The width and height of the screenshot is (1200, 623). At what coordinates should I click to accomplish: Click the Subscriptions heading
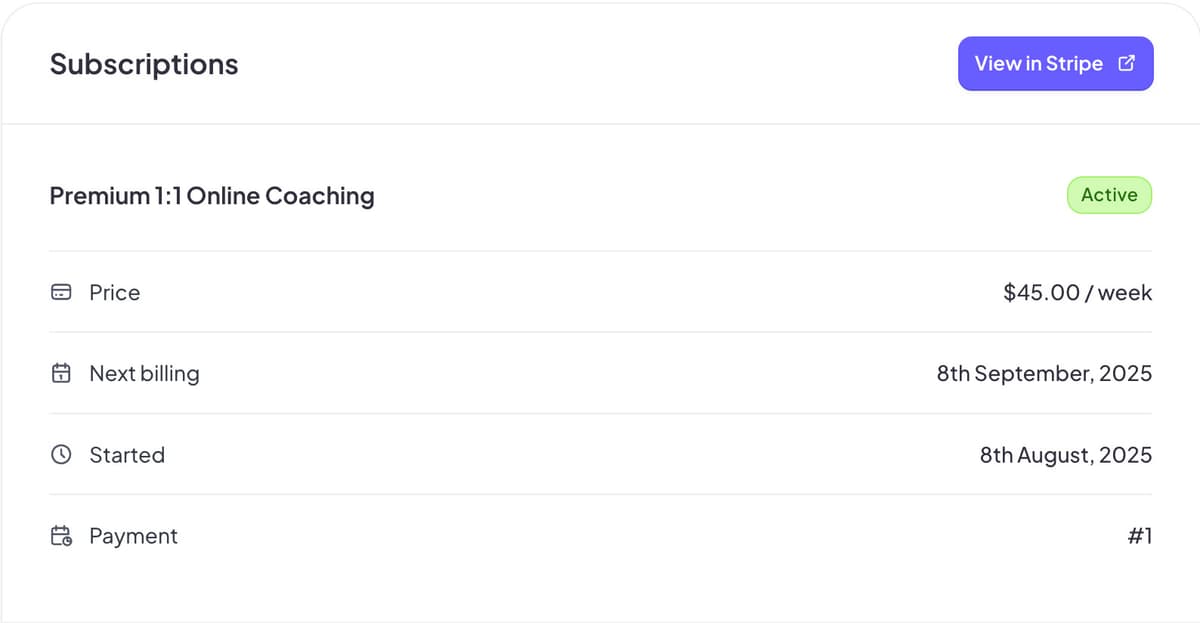point(144,64)
